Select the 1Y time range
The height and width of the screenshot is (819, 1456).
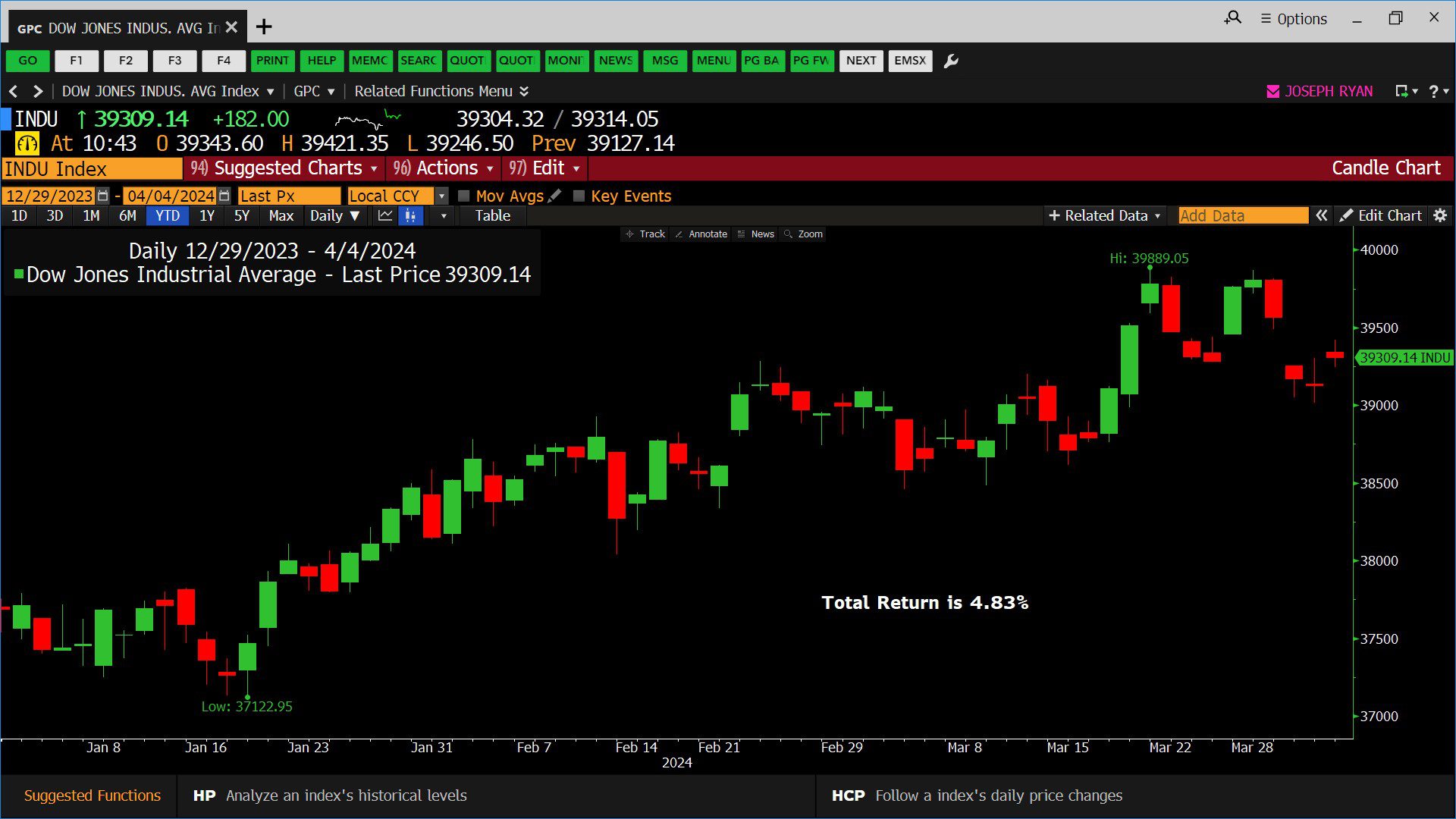pos(207,215)
